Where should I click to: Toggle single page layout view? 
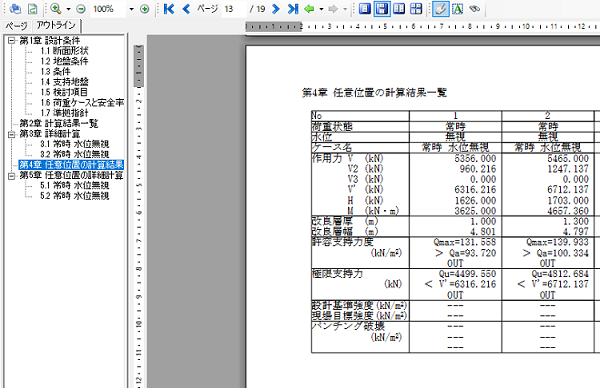[365, 9]
